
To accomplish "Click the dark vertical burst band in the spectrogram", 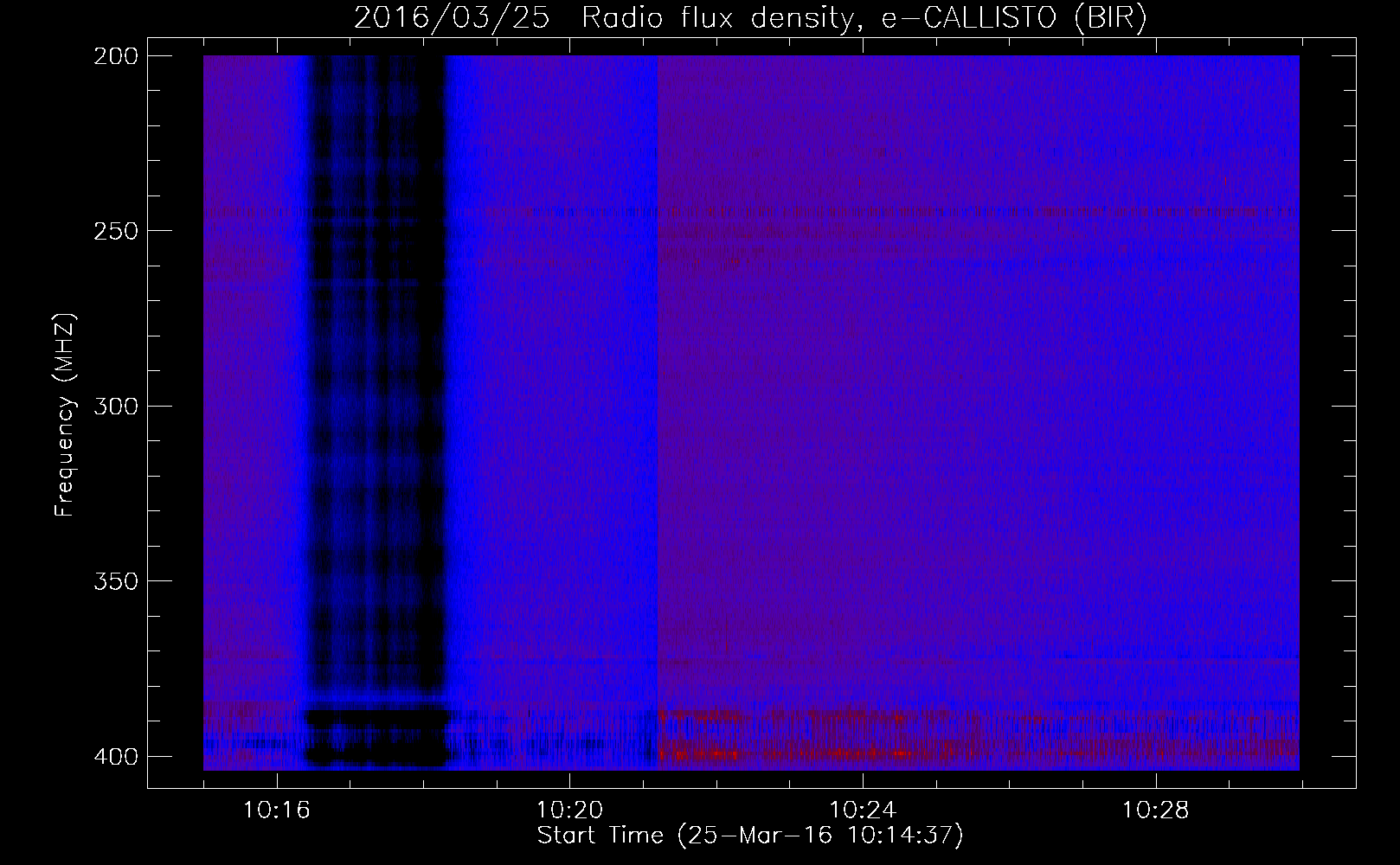I will [x=376, y=411].
